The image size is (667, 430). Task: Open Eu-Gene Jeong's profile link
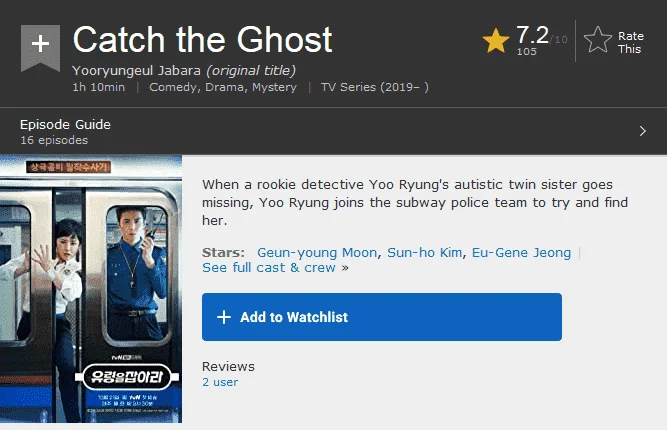[x=521, y=253]
